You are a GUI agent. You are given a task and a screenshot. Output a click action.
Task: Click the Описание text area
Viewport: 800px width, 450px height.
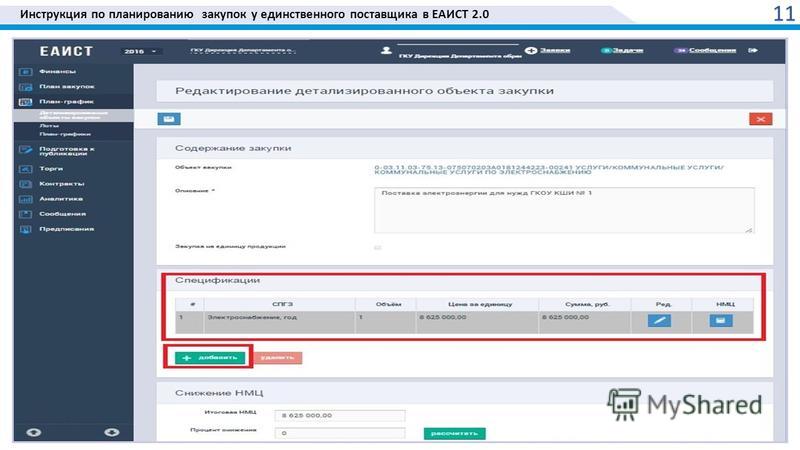pos(564,210)
